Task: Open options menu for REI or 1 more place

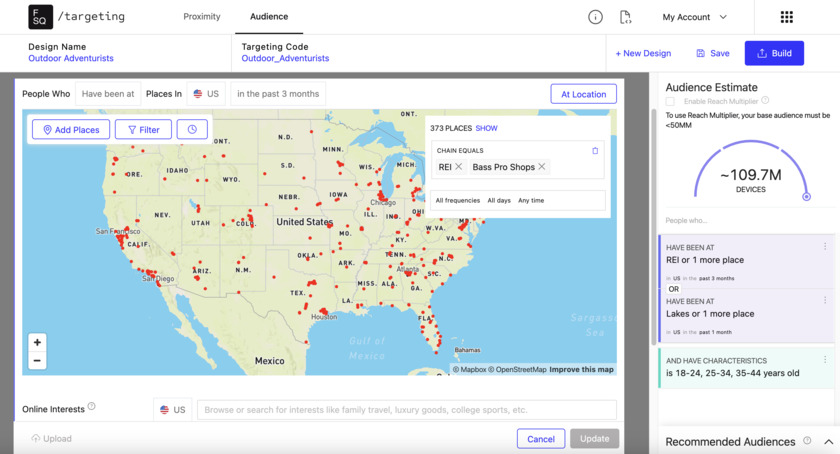Action: tap(825, 247)
